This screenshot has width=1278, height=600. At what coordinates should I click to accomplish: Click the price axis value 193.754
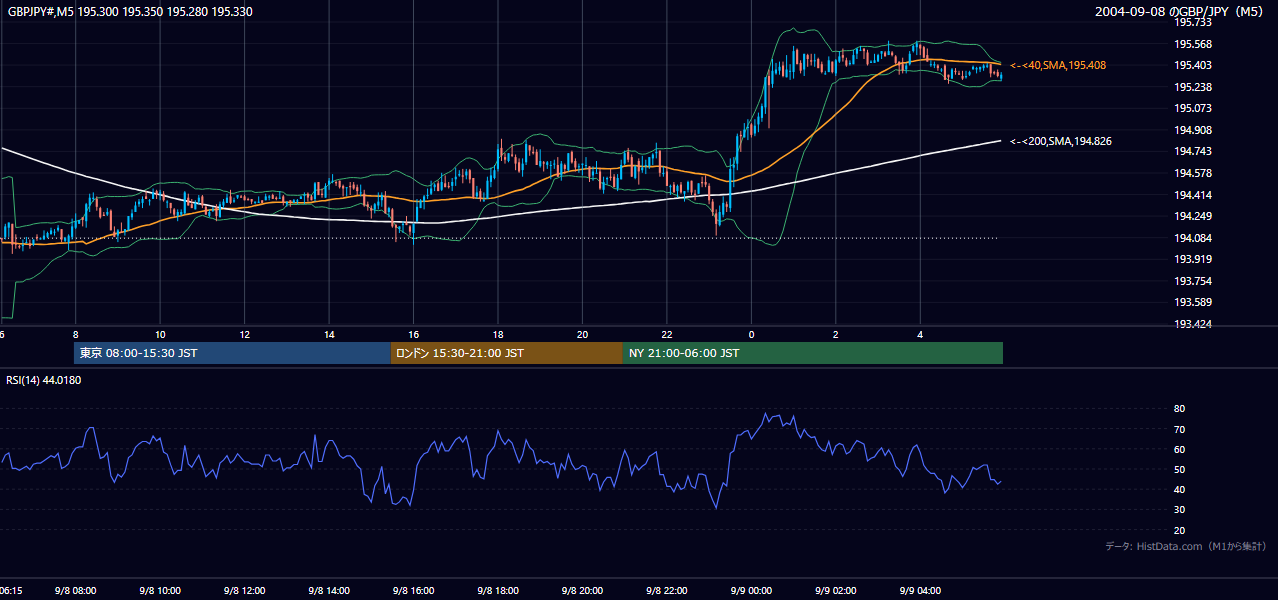pos(1192,281)
